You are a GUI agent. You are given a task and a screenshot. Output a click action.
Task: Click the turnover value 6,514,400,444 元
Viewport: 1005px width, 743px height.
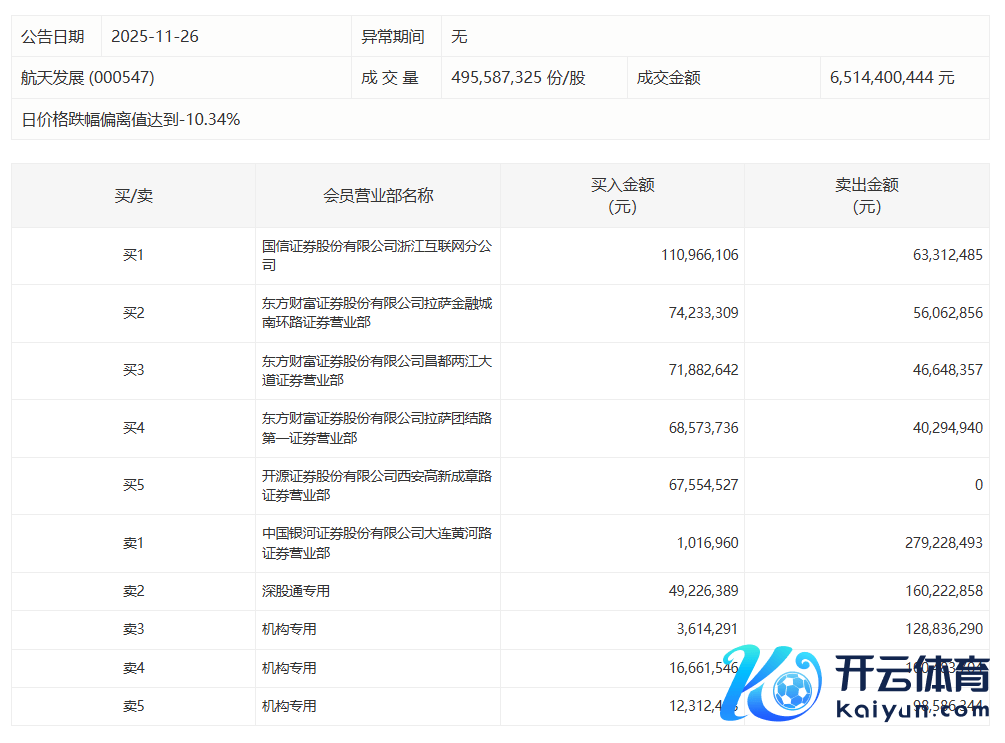tap(892, 78)
